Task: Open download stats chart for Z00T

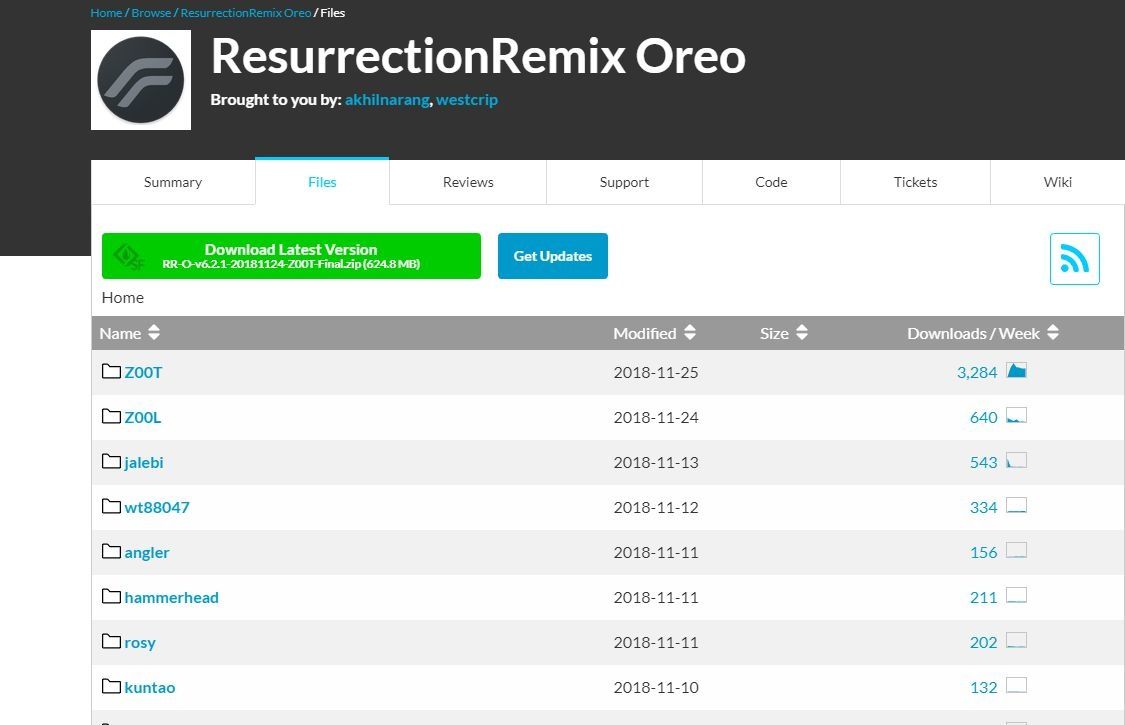Action: tap(1016, 370)
